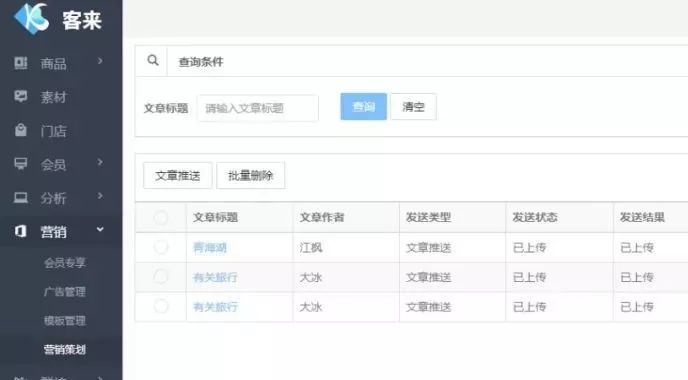Open the 青海湖 article link
688x380 pixels.
210,248
